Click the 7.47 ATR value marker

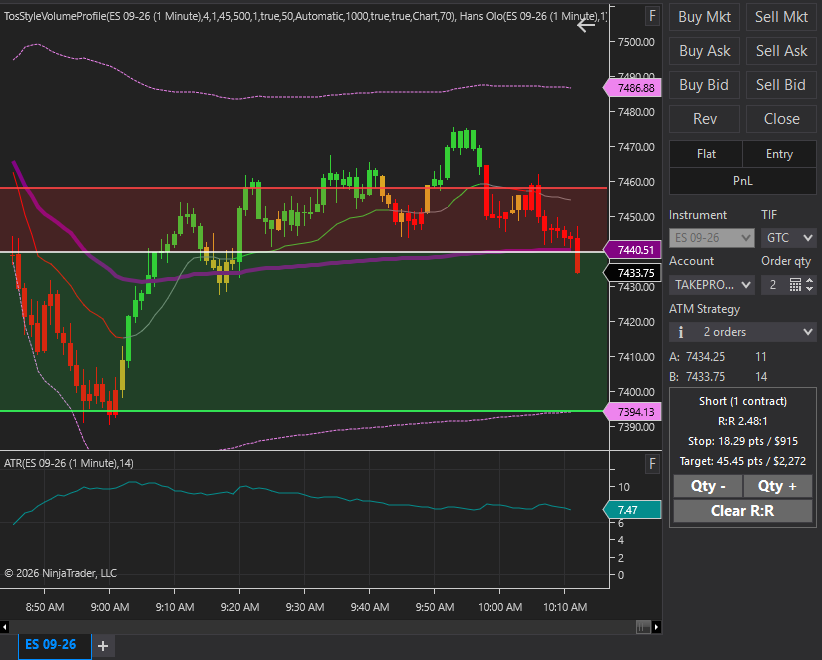pos(632,510)
